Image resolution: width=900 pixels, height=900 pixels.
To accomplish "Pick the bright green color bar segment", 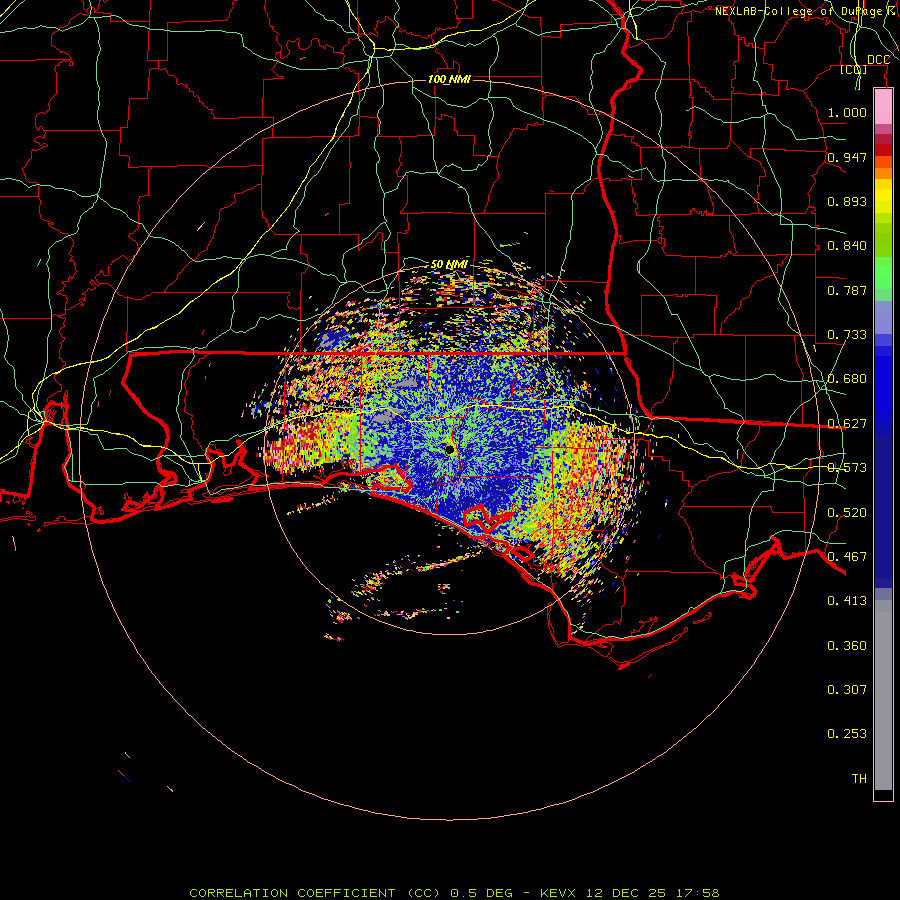I will click(x=883, y=273).
